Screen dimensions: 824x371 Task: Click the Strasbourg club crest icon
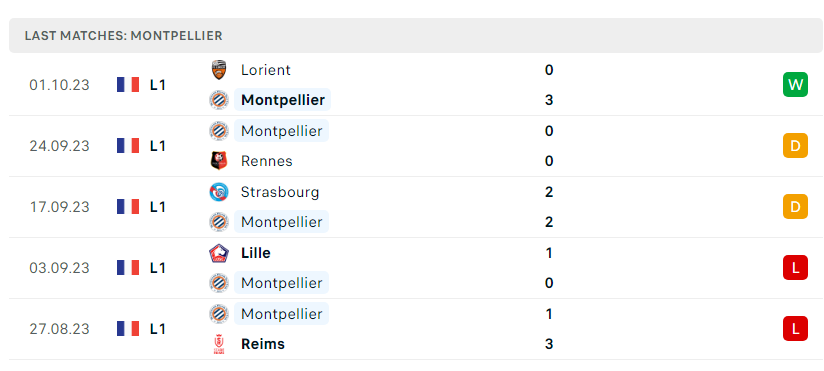click(219, 192)
